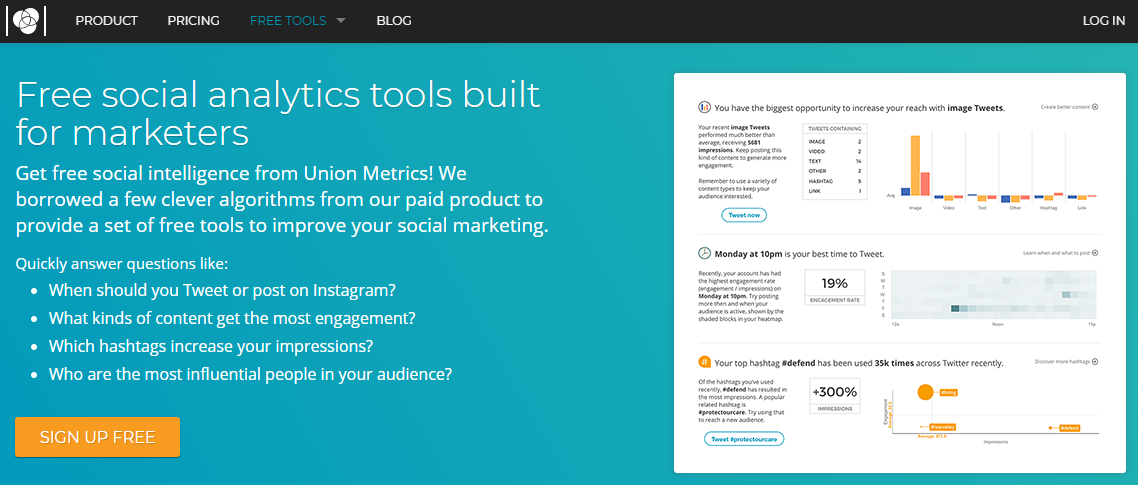Click the bullet about when to Tweet
The width and height of the screenshot is (1138, 485).
pyautogui.click(x=222, y=290)
